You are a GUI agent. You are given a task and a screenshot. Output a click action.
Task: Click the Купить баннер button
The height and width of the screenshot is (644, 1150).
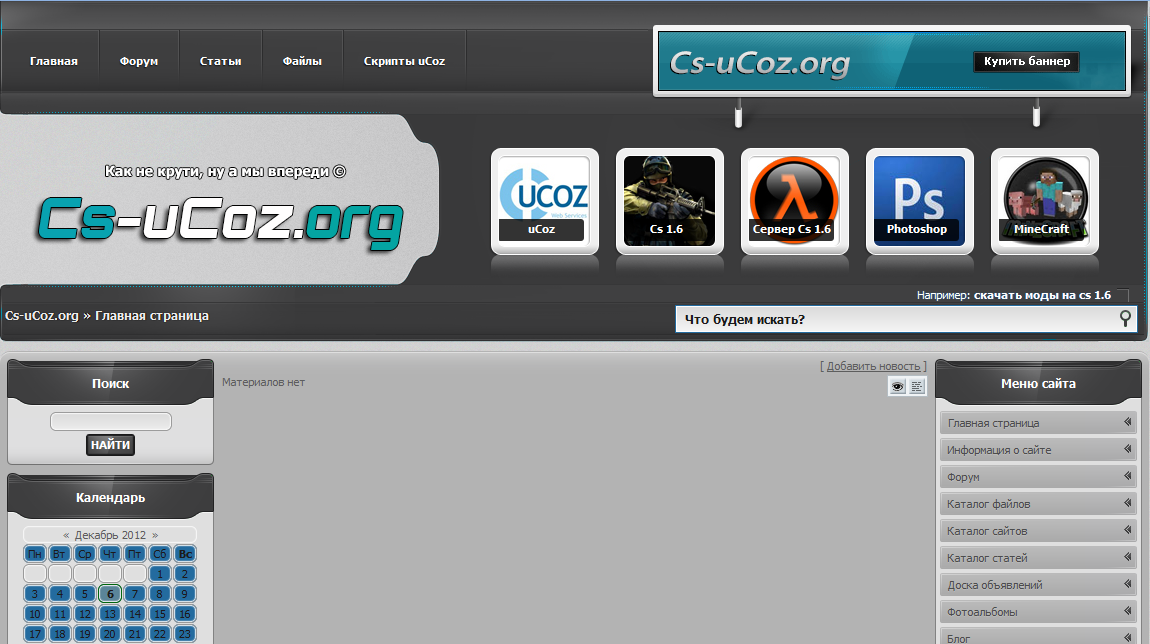1027,62
